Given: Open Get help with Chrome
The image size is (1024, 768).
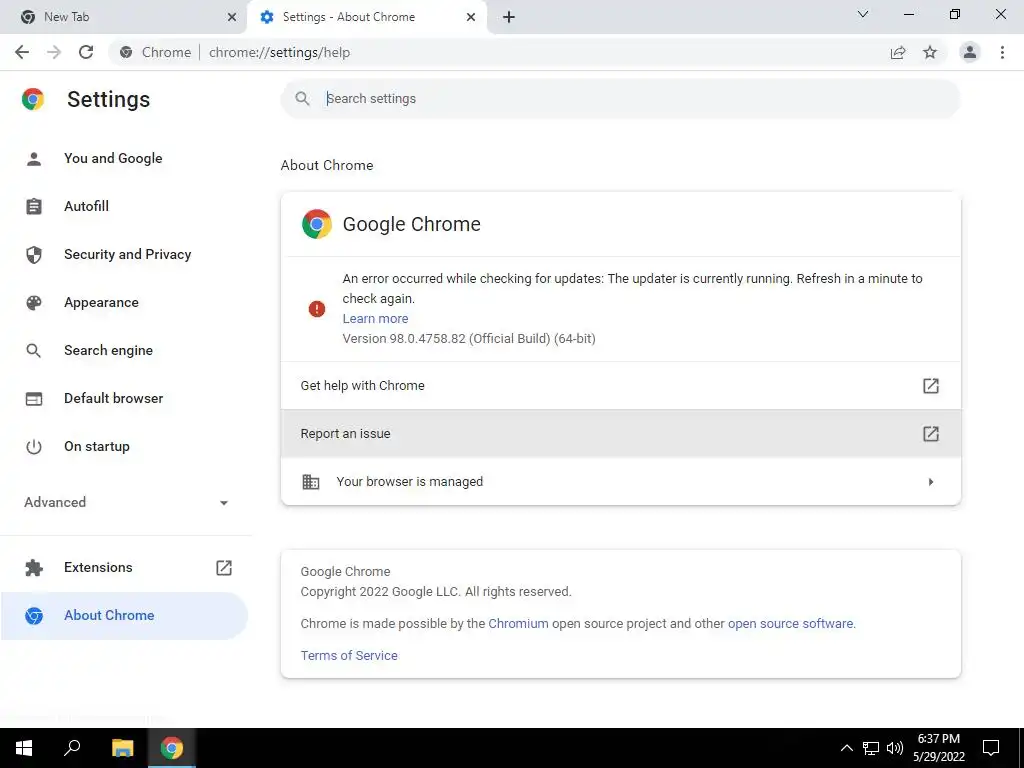Looking at the screenshot, I should coord(620,386).
